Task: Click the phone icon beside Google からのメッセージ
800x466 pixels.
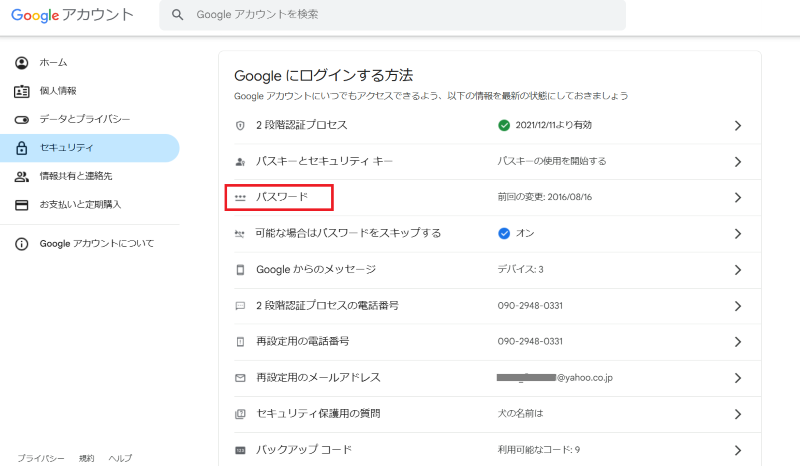Action: [x=240, y=270]
